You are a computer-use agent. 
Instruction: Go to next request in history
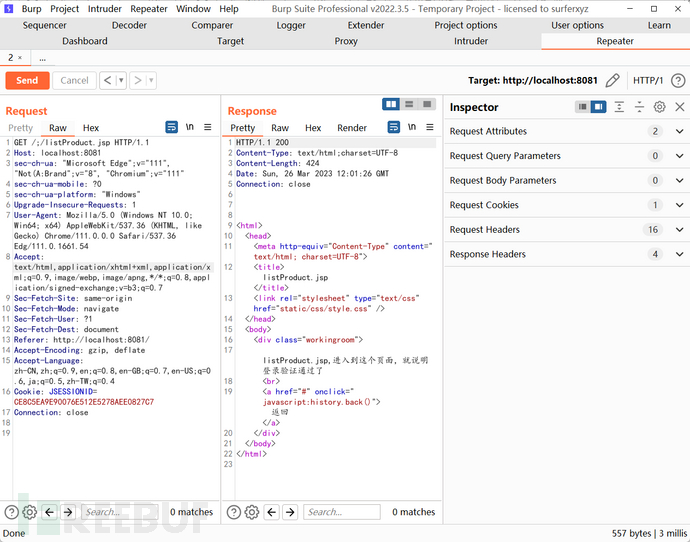click(x=138, y=81)
